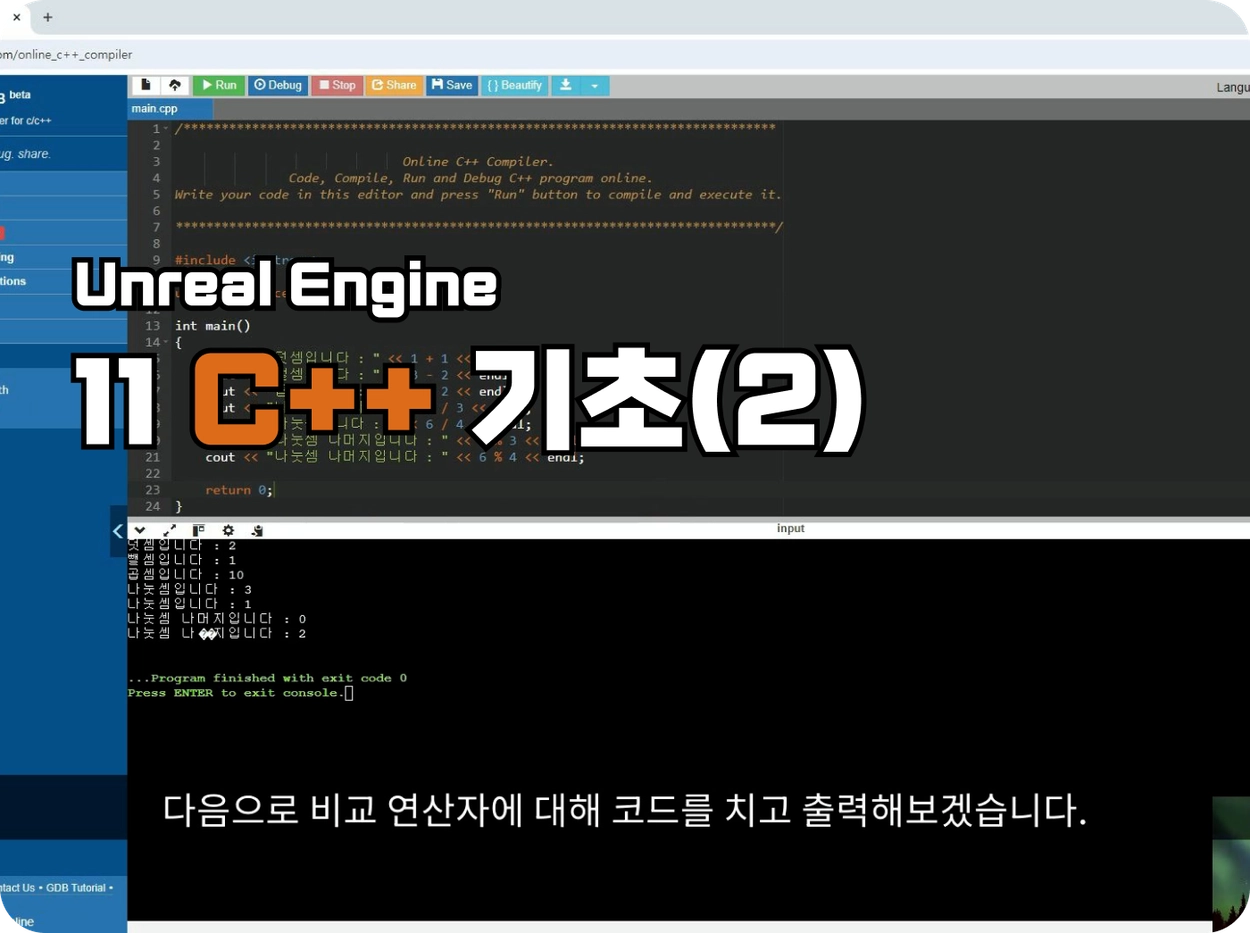Click the clear console icon
Screen dimensions: 1250x933
pos(257,530)
